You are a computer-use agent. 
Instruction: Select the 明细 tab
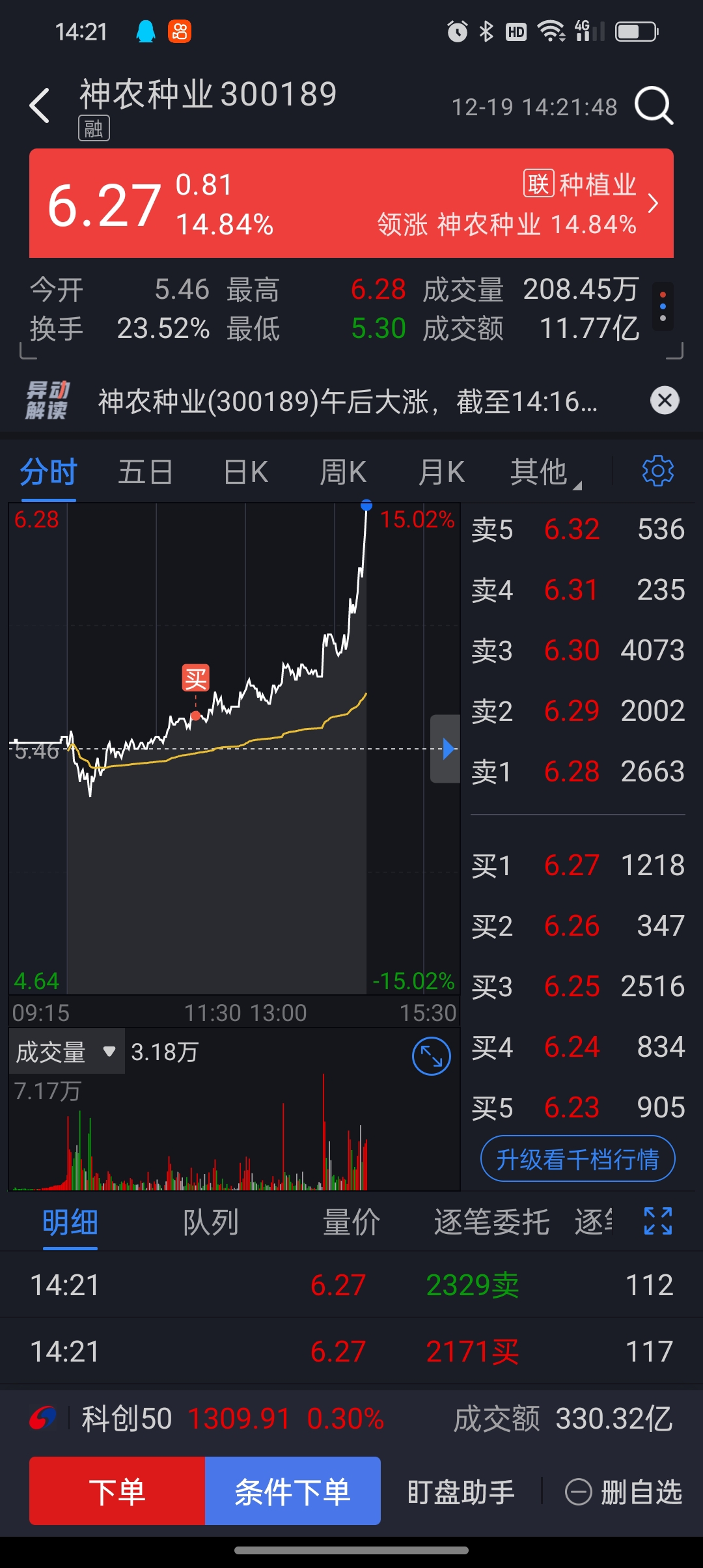pos(70,1222)
